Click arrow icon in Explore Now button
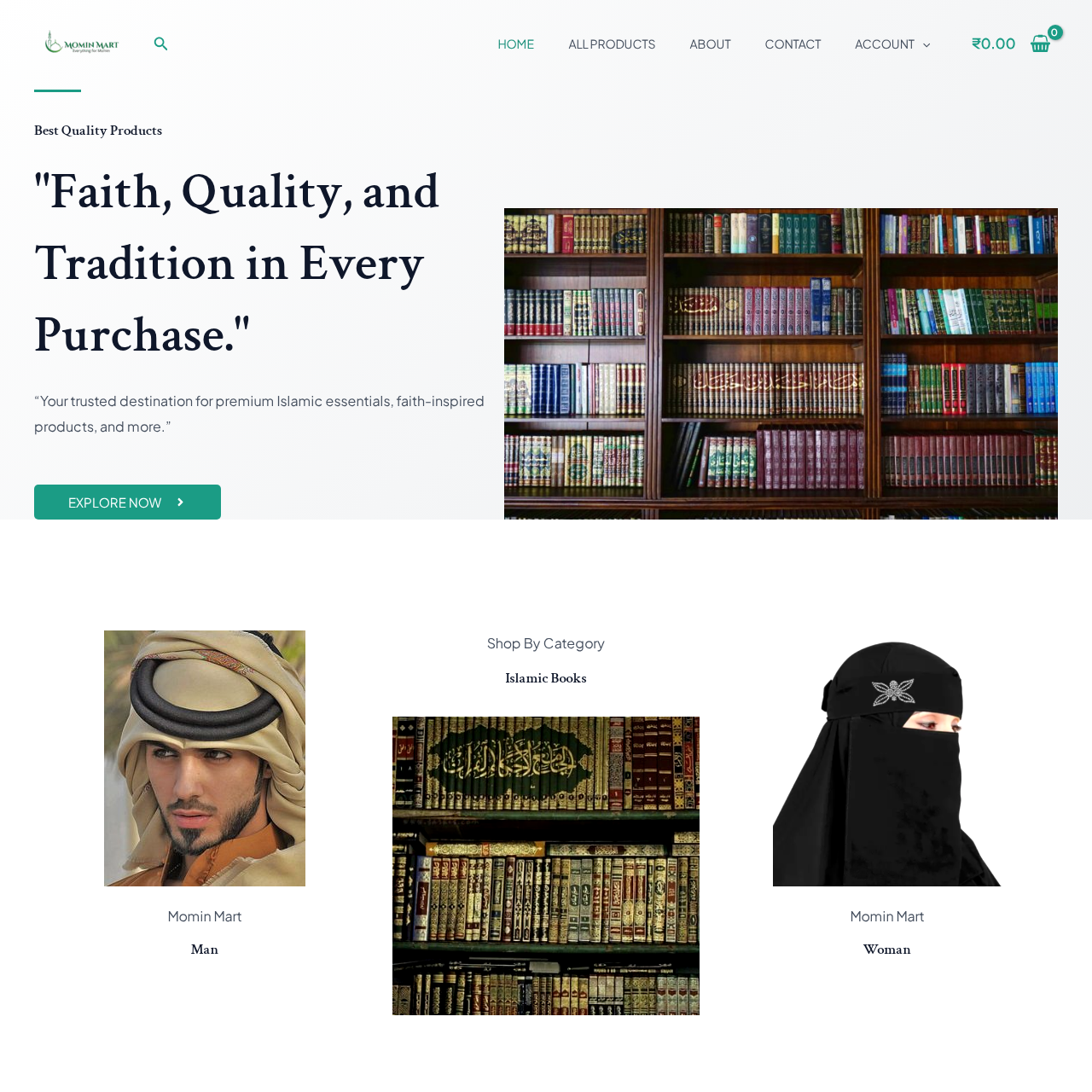This screenshot has width=1092, height=1092. click(180, 502)
